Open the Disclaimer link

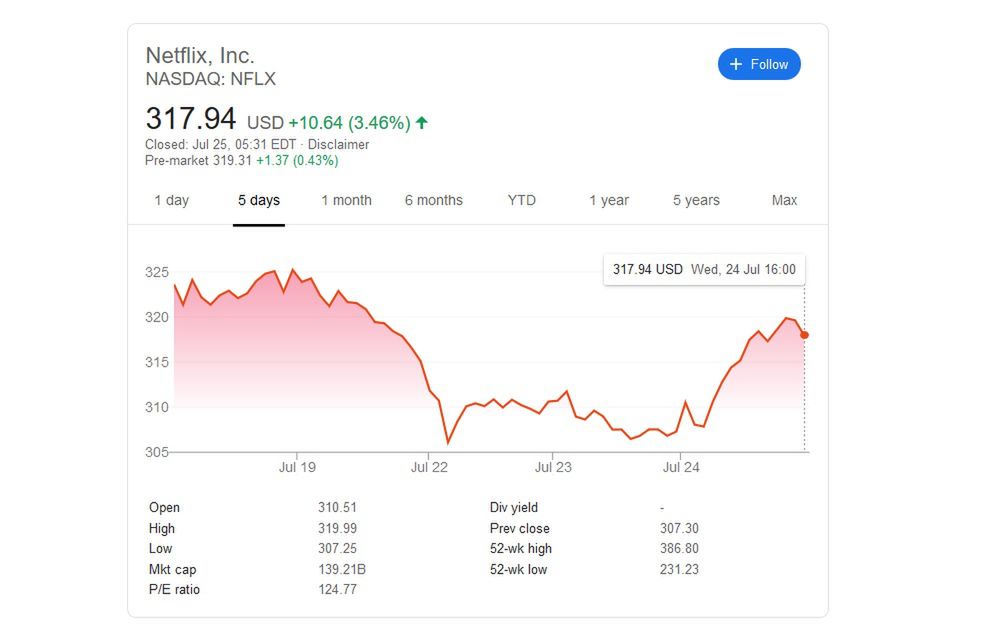(x=339, y=144)
